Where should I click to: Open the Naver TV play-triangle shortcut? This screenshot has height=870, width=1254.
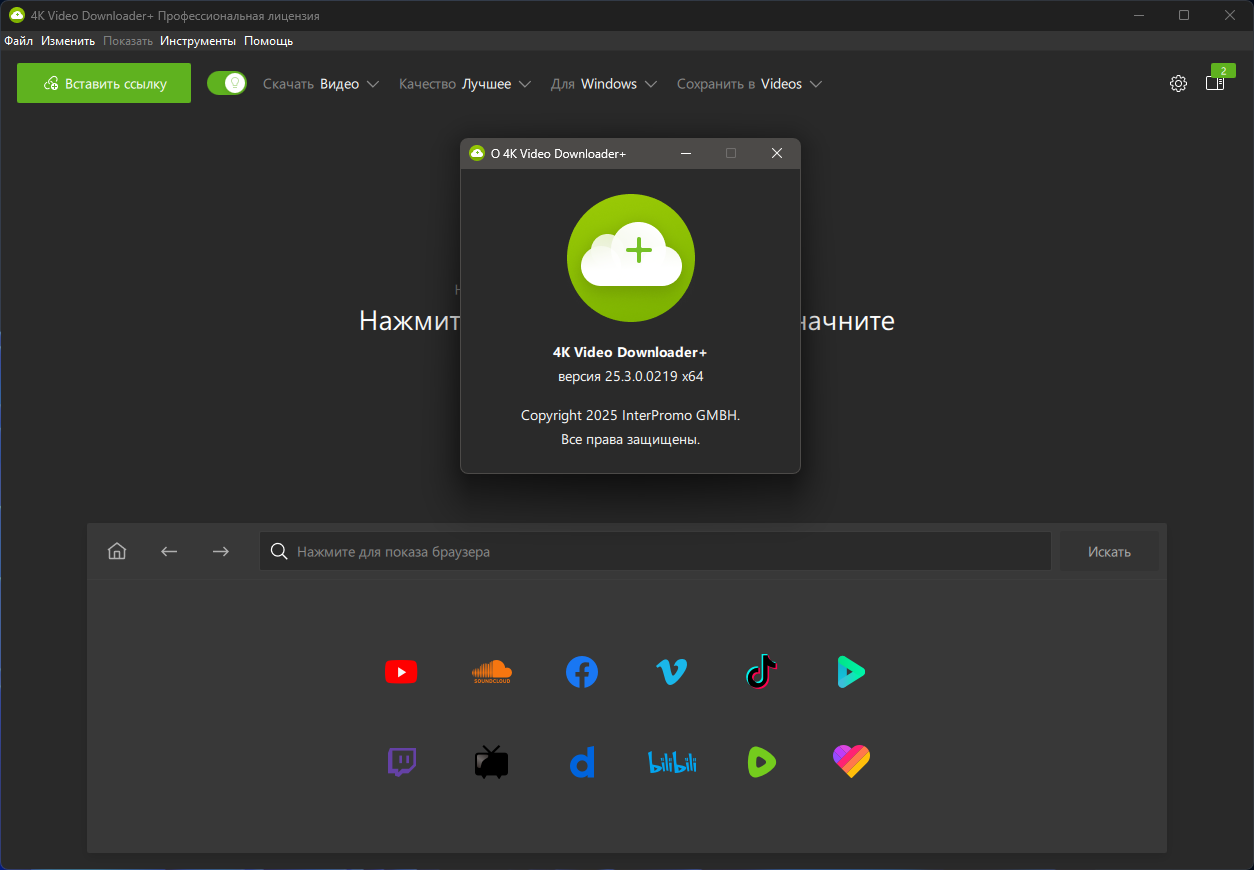pos(851,672)
